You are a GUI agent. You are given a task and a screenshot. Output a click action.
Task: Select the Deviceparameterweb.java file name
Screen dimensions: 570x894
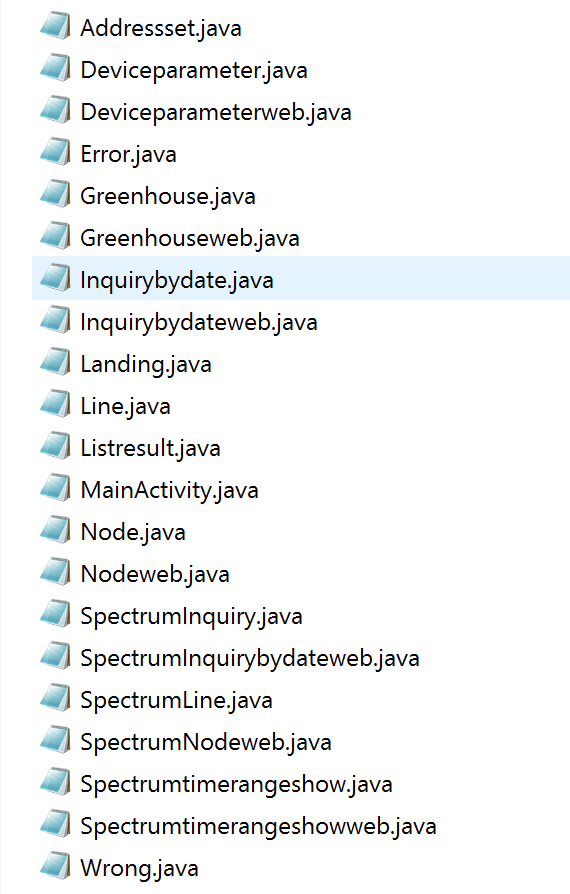point(215,112)
